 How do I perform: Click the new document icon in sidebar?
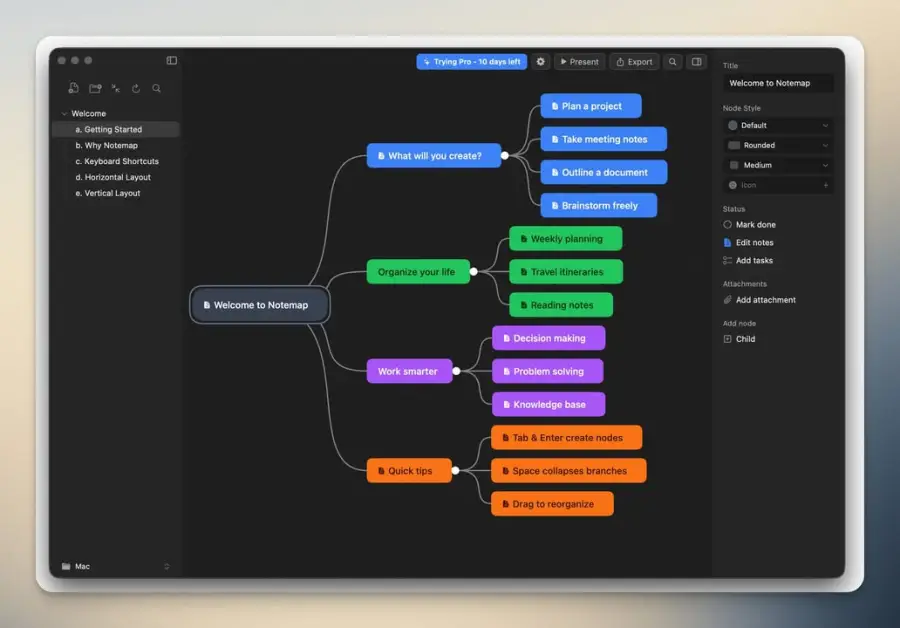click(73, 88)
